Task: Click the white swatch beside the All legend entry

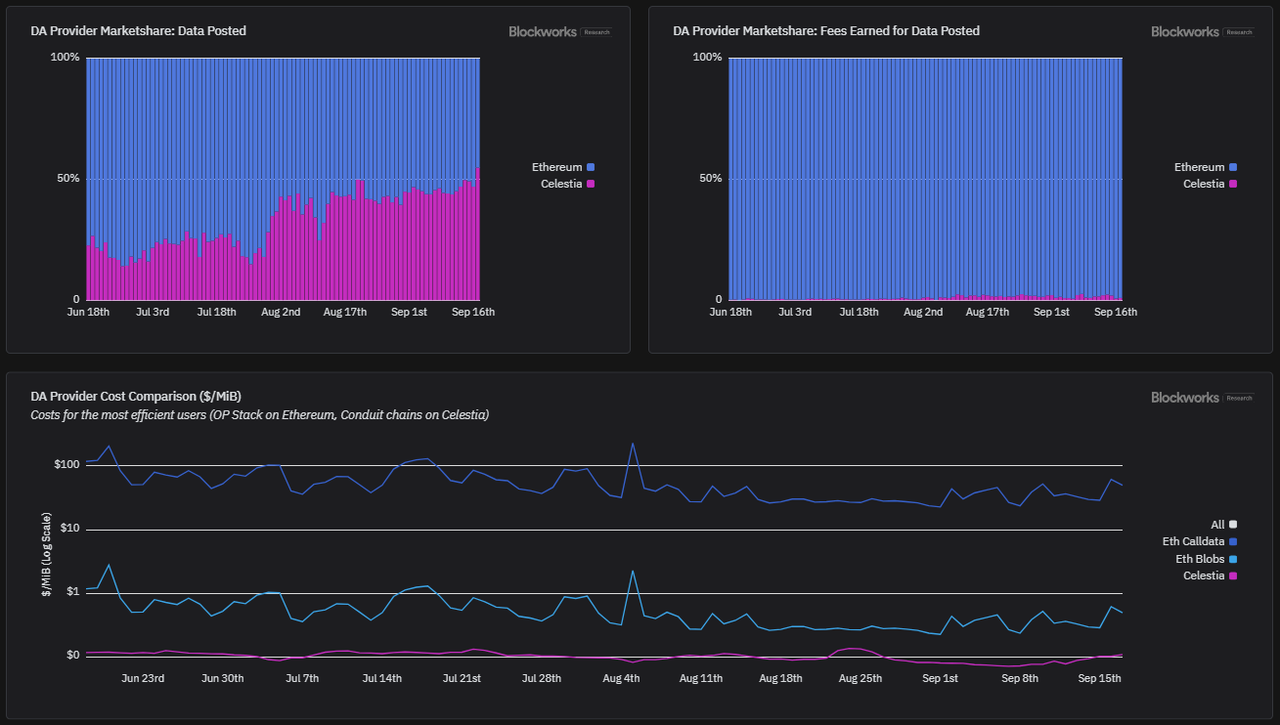Action: [x=1233, y=524]
